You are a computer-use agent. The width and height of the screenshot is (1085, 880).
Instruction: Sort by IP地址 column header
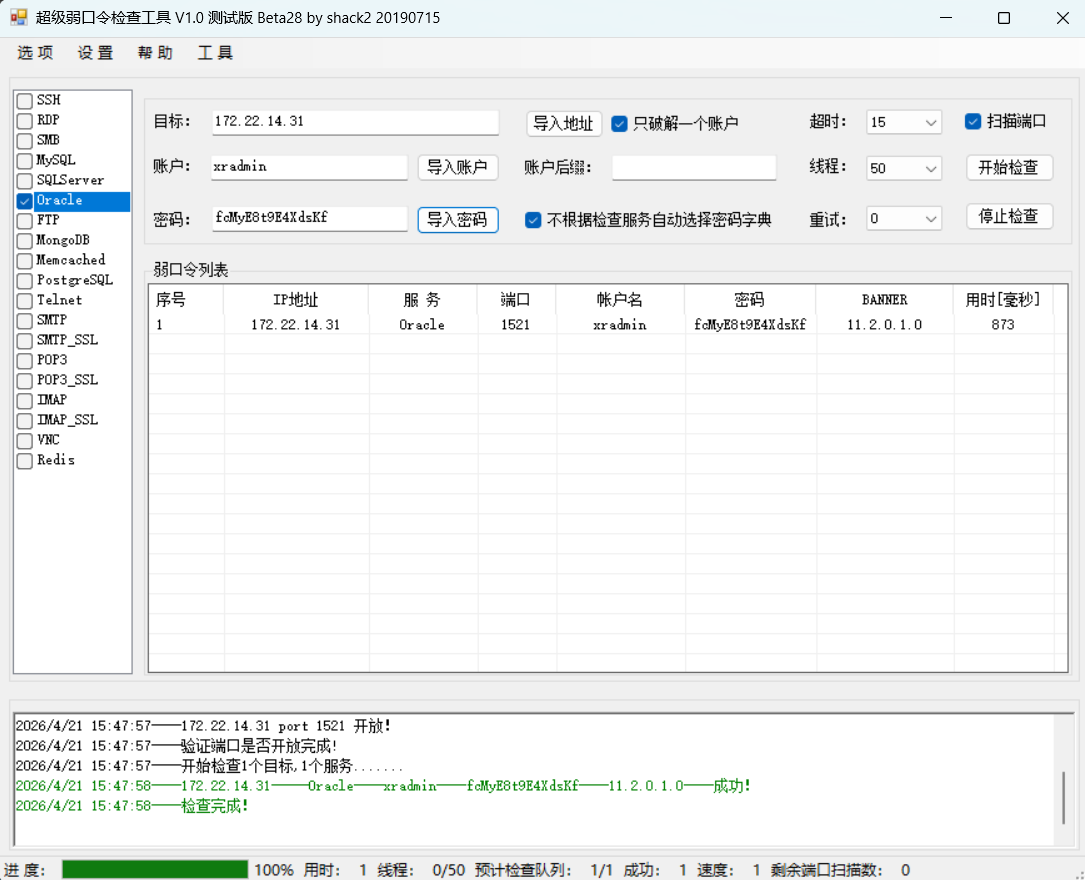point(296,300)
